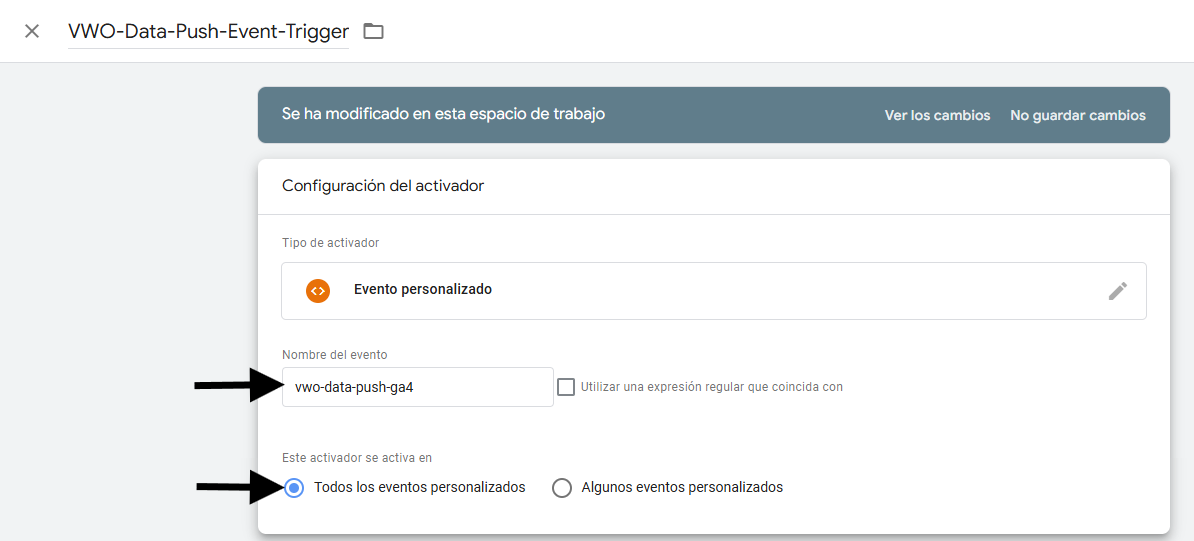Screen dimensions: 1194x541
Task: Click the Utilizar una expresión regular label
Action: (x=711, y=387)
